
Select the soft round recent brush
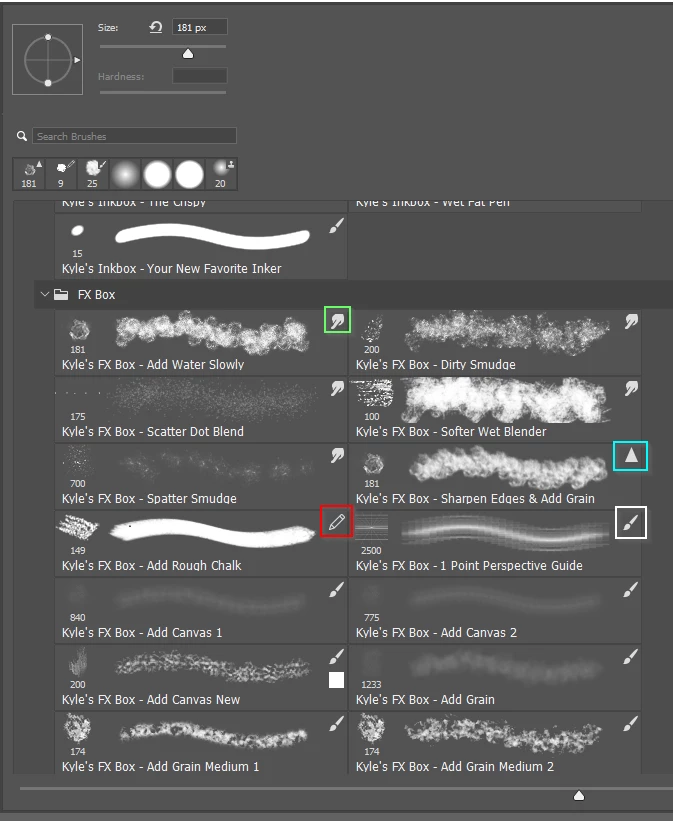click(x=125, y=174)
